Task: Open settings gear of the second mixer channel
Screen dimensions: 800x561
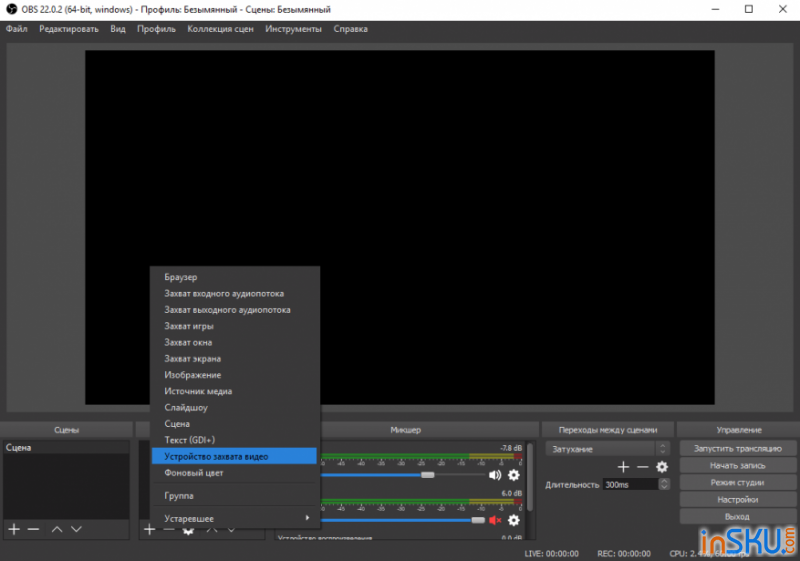Action: point(514,520)
